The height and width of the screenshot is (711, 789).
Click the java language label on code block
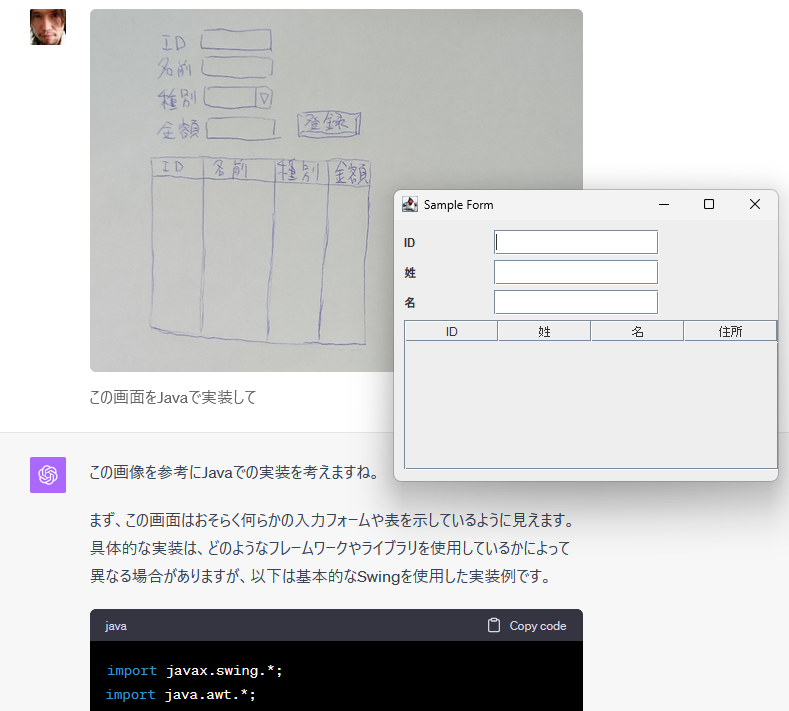point(116,626)
